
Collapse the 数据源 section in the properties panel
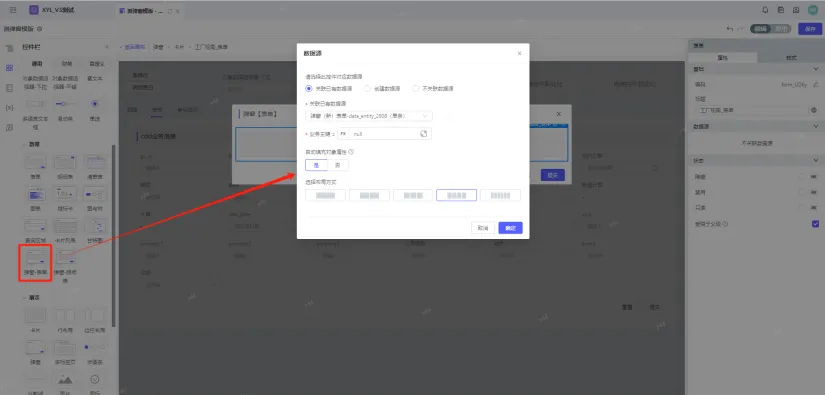(816, 126)
